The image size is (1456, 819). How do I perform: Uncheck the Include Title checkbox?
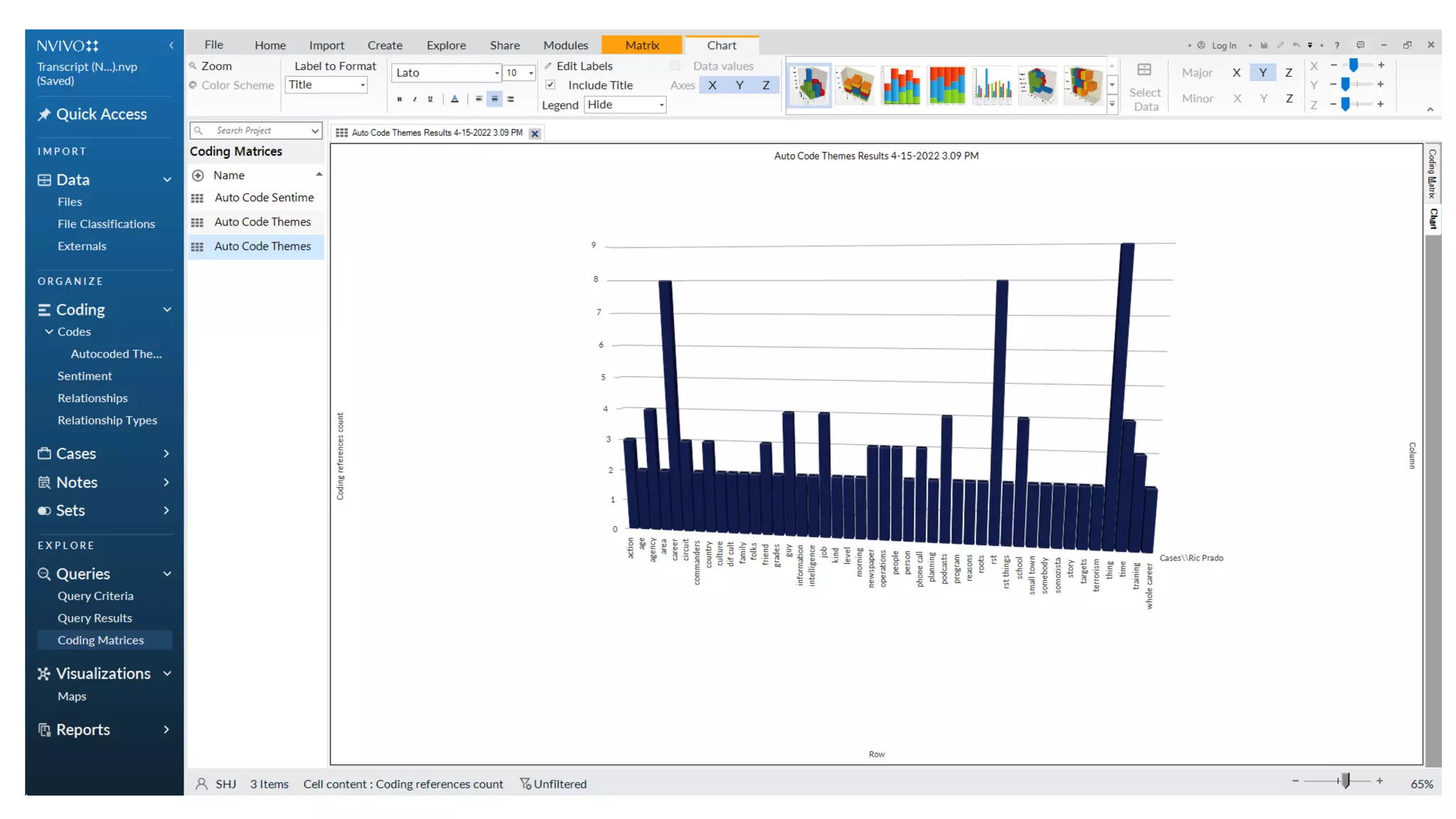pyautogui.click(x=550, y=85)
